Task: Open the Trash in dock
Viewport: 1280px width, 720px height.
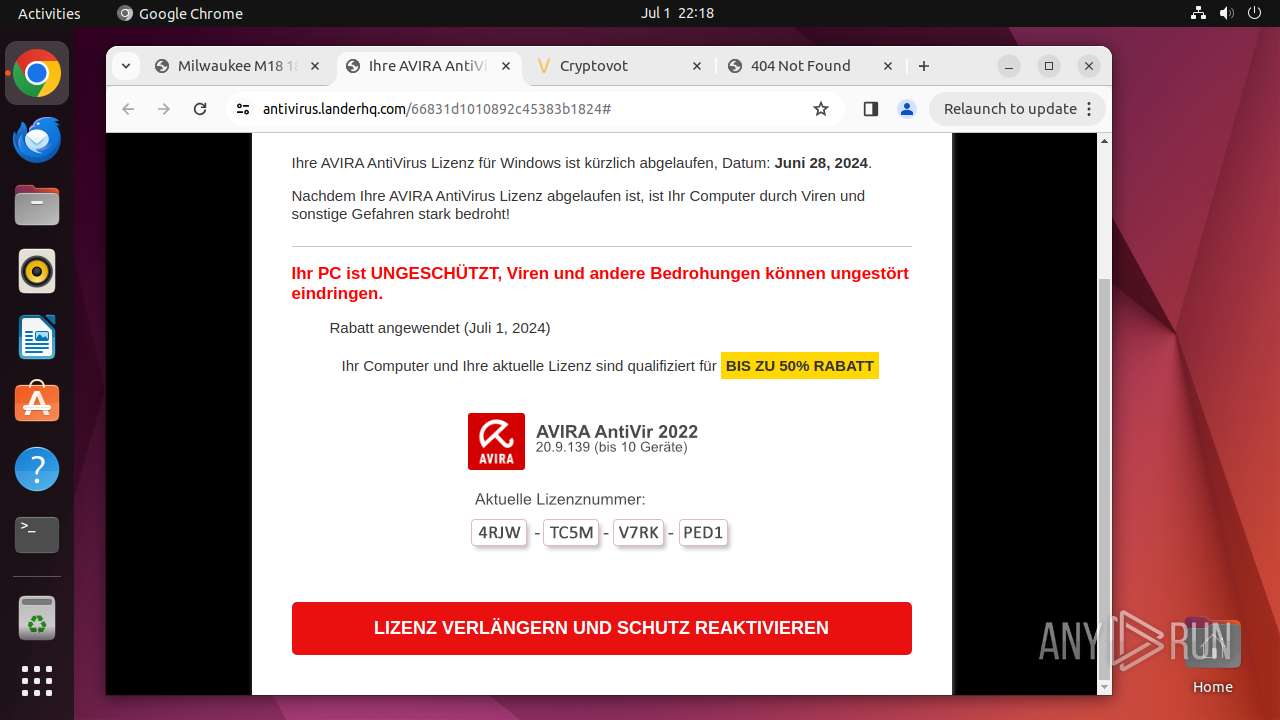Action: tap(37, 618)
